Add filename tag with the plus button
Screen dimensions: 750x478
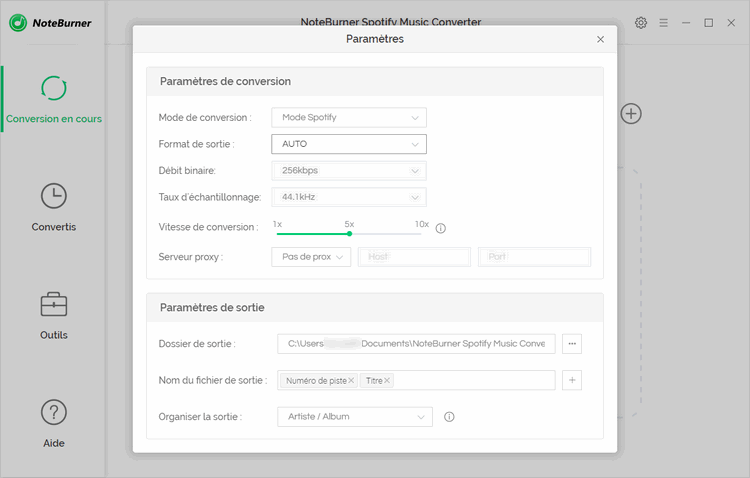point(572,380)
